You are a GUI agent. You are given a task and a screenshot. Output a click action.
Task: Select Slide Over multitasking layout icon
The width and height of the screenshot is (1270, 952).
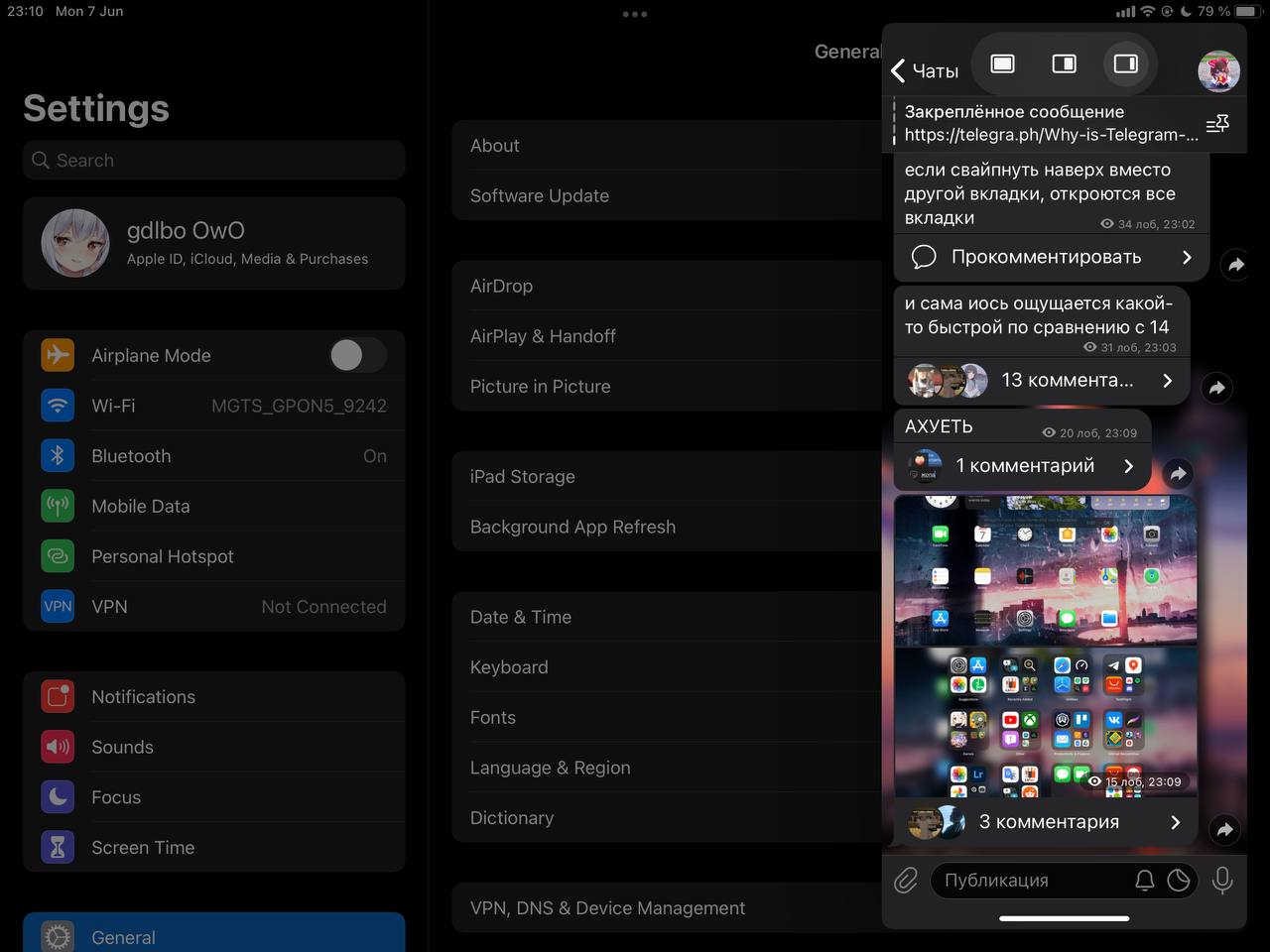coord(1125,63)
